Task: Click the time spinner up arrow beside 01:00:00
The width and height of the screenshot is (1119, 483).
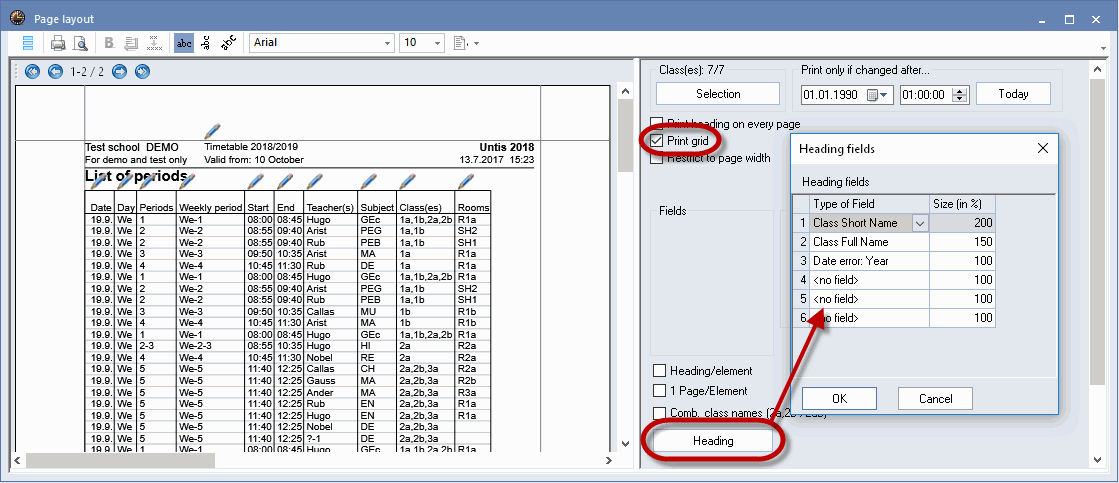Action: coord(961,91)
